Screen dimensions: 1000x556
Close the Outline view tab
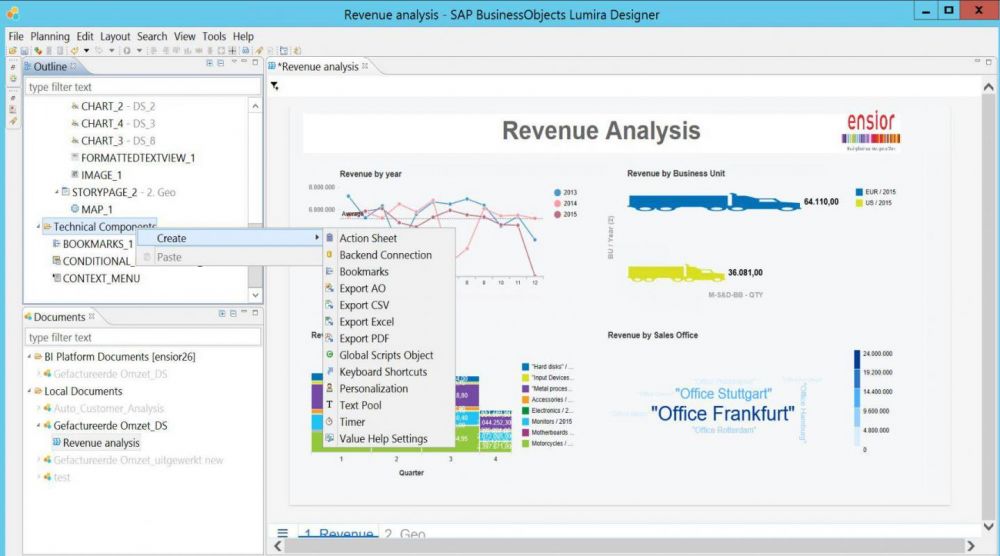(73, 66)
